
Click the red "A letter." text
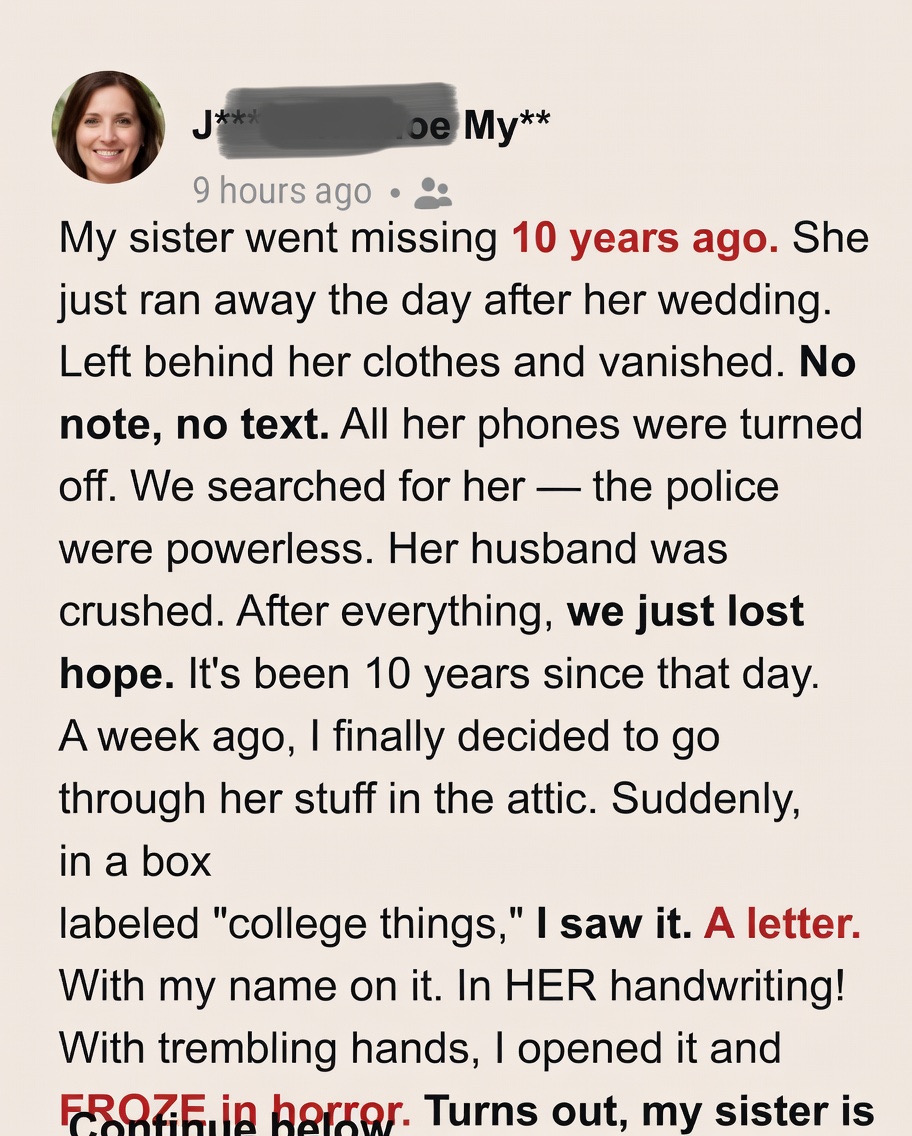[782, 925]
